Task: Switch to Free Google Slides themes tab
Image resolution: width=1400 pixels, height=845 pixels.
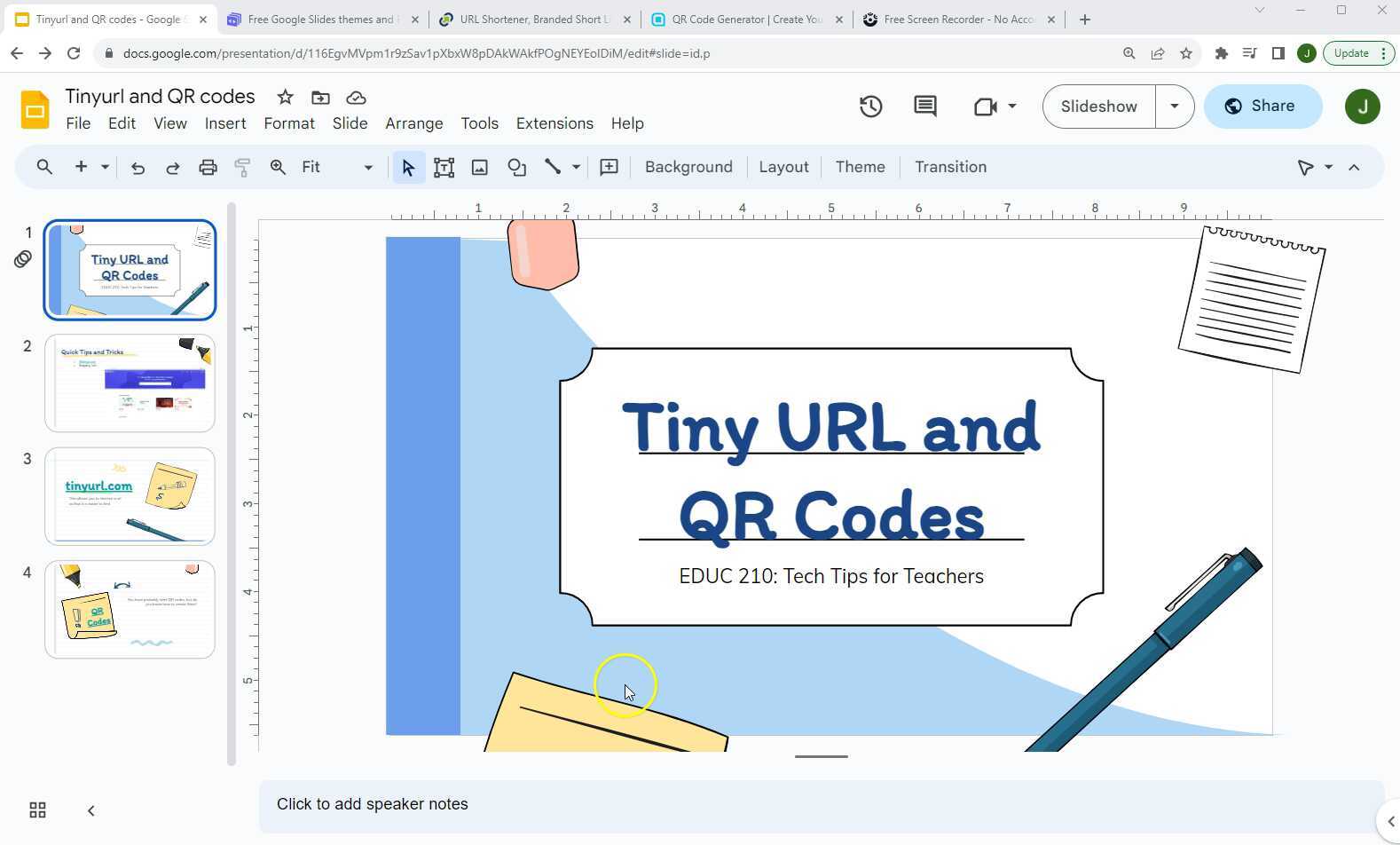Action: click(321, 20)
